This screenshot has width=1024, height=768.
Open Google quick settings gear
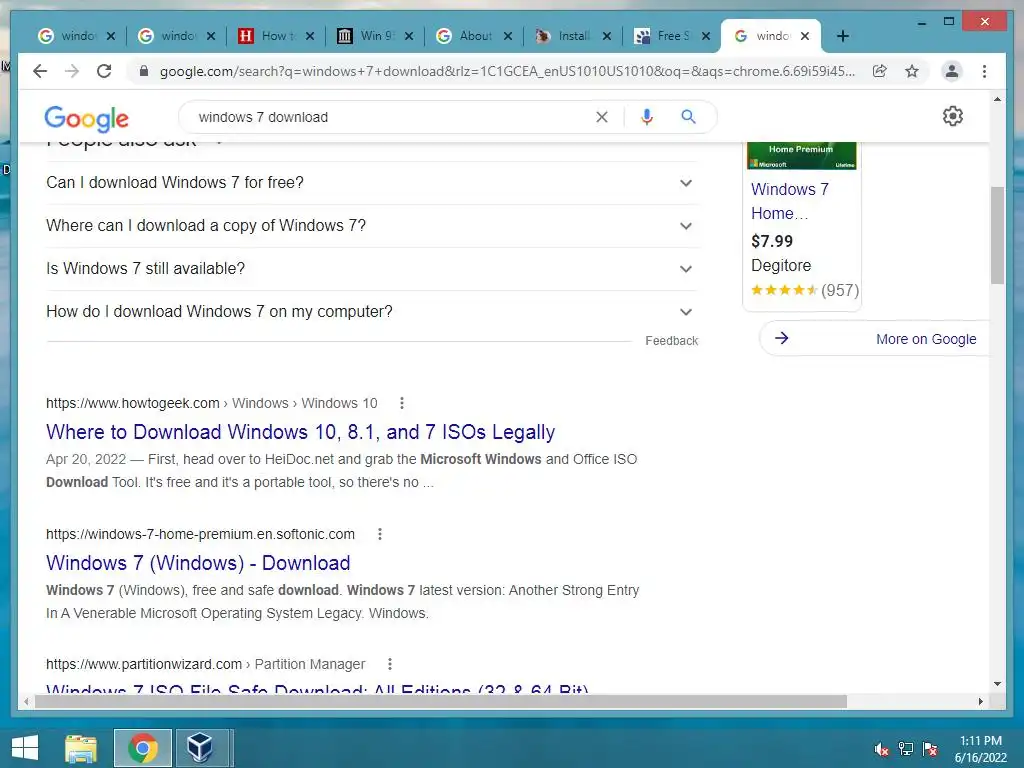[953, 116]
